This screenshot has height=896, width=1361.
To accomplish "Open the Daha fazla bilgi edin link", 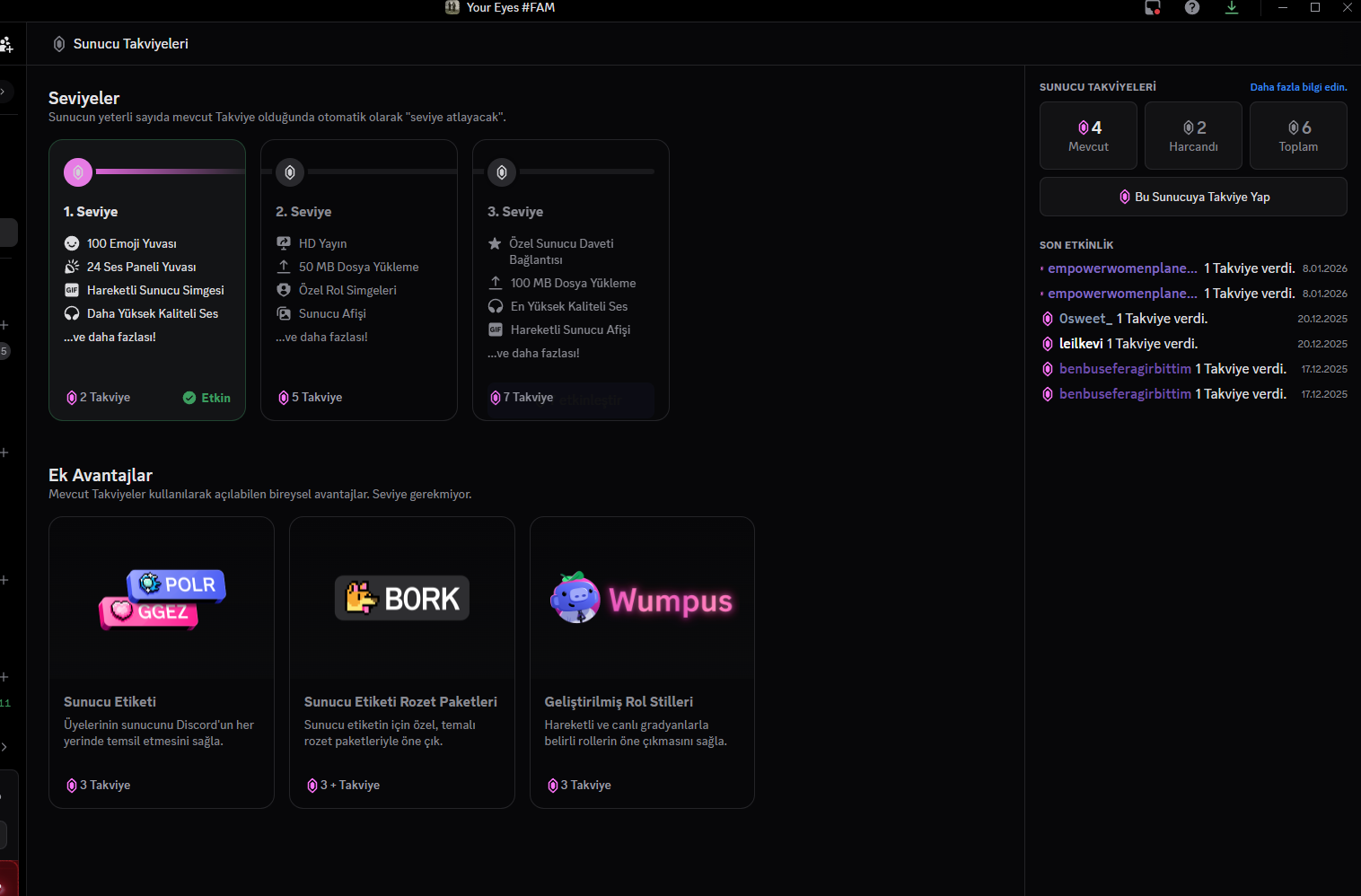I will click(x=1298, y=87).
